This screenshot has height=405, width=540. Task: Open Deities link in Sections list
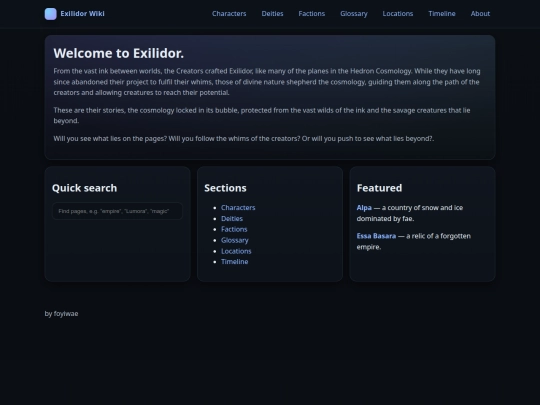232,219
